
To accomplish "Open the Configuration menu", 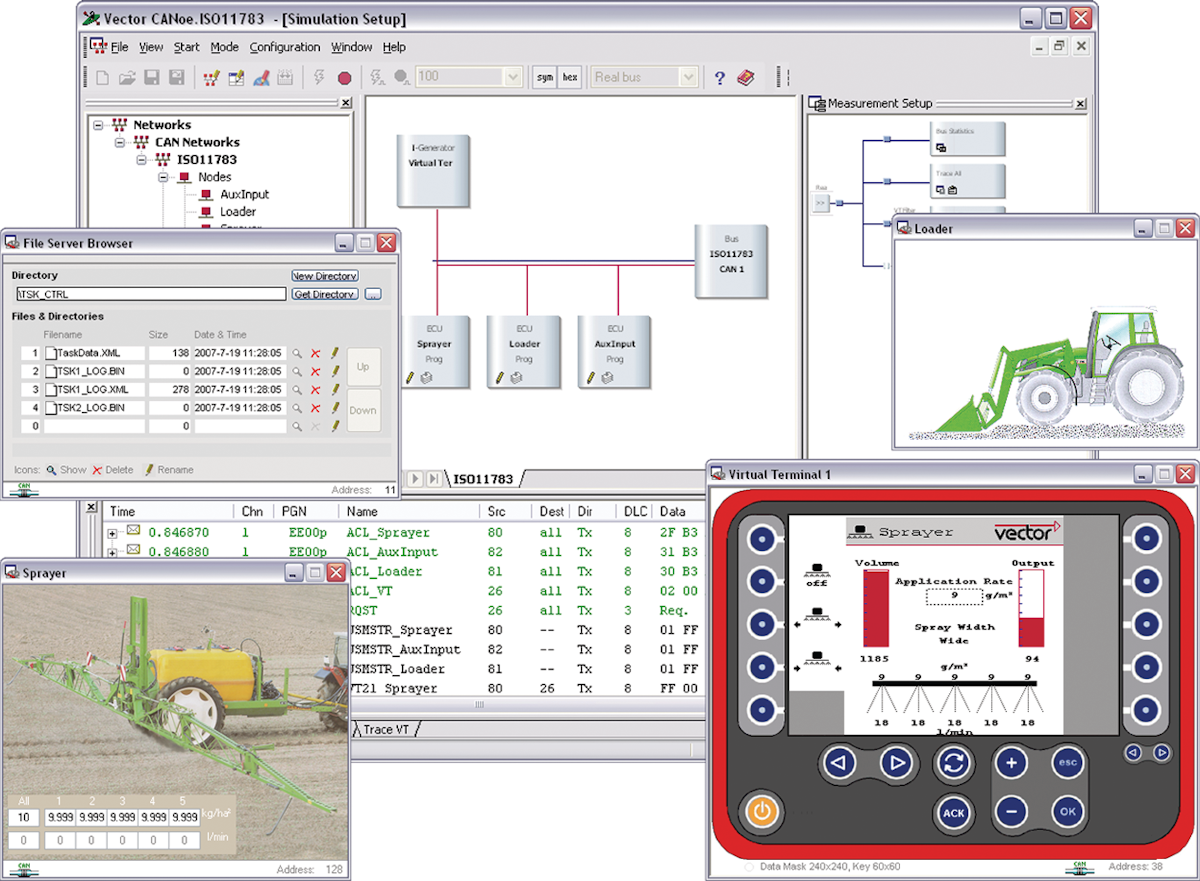I will click(x=284, y=47).
